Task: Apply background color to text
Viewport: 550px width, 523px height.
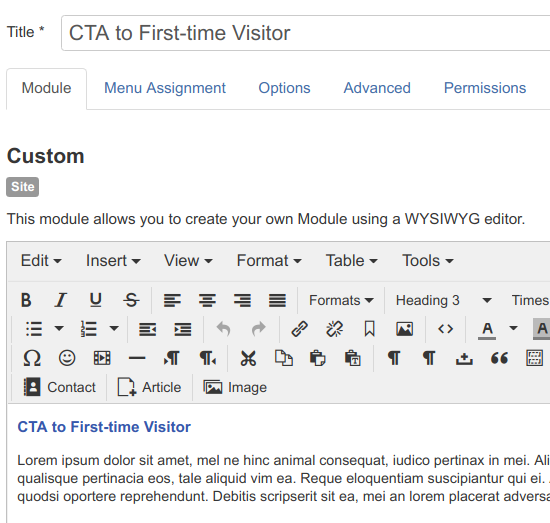Action: point(542,329)
